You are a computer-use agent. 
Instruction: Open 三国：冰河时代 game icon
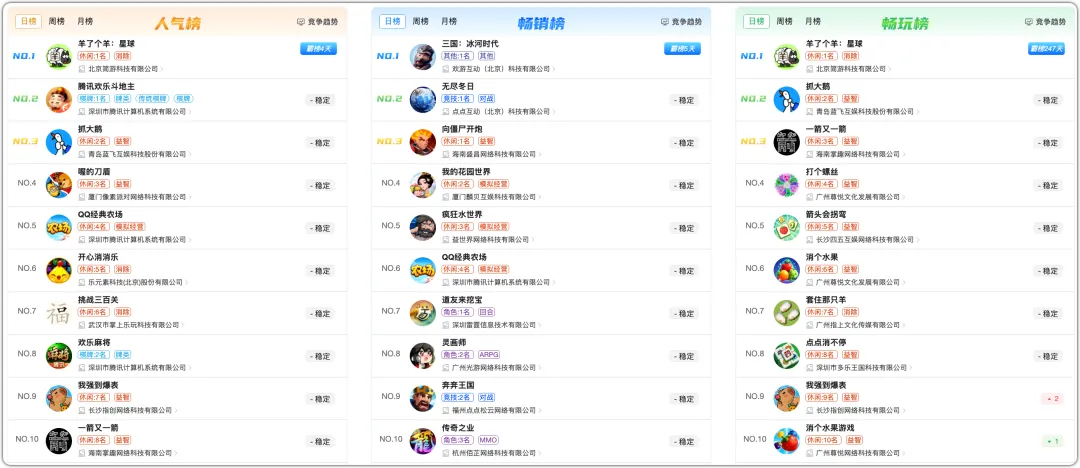pyautogui.click(x=422, y=57)
